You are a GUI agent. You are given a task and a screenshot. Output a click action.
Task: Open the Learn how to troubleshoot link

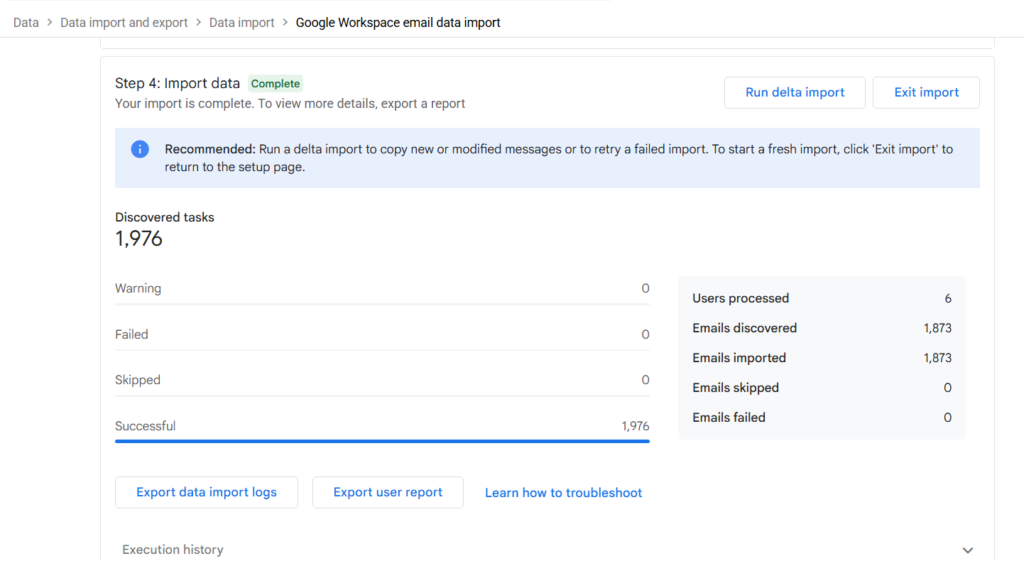pyautogui.click(x=563, y=493)
